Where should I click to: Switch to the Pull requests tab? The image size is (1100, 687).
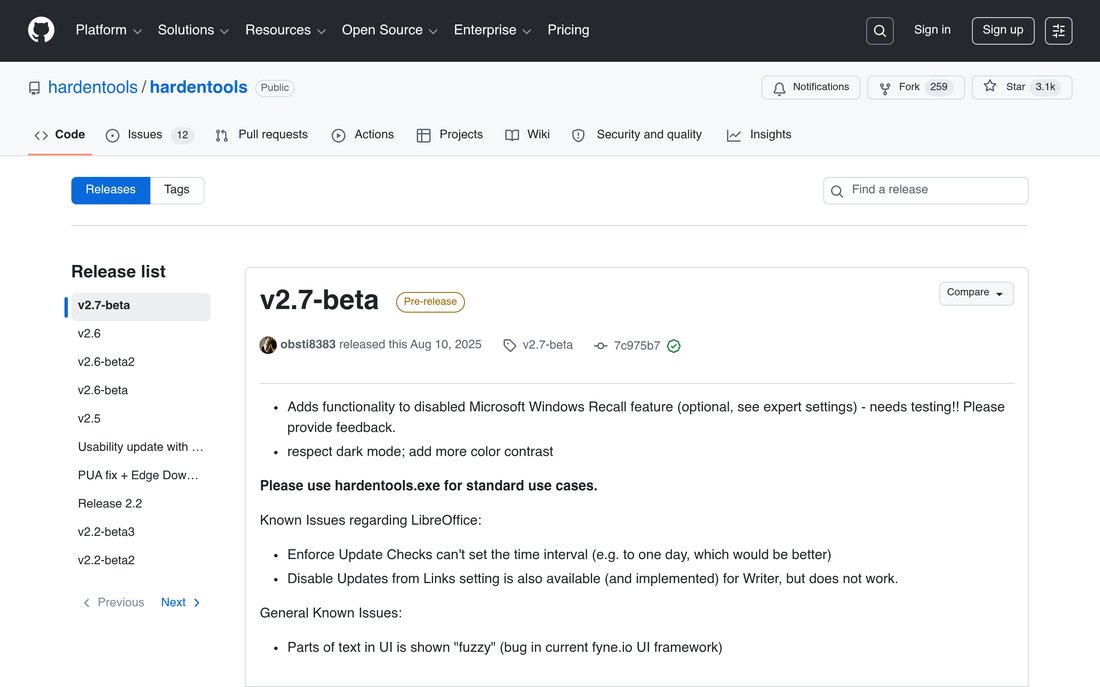(261, 135)
